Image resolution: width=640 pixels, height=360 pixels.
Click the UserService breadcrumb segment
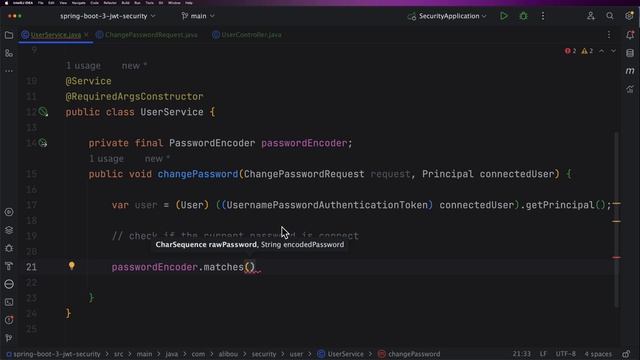pos(345,354)
